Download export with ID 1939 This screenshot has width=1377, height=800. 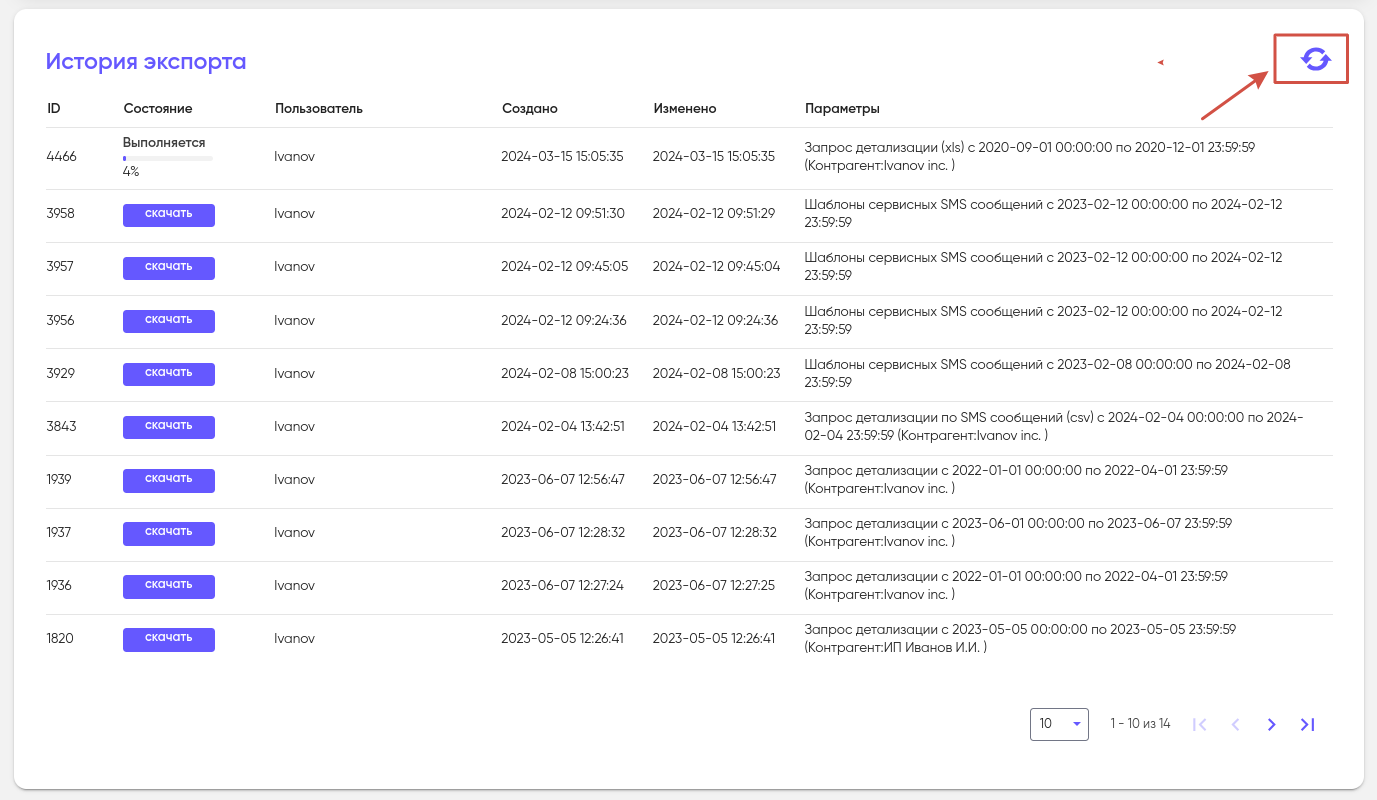pos(168,480)
